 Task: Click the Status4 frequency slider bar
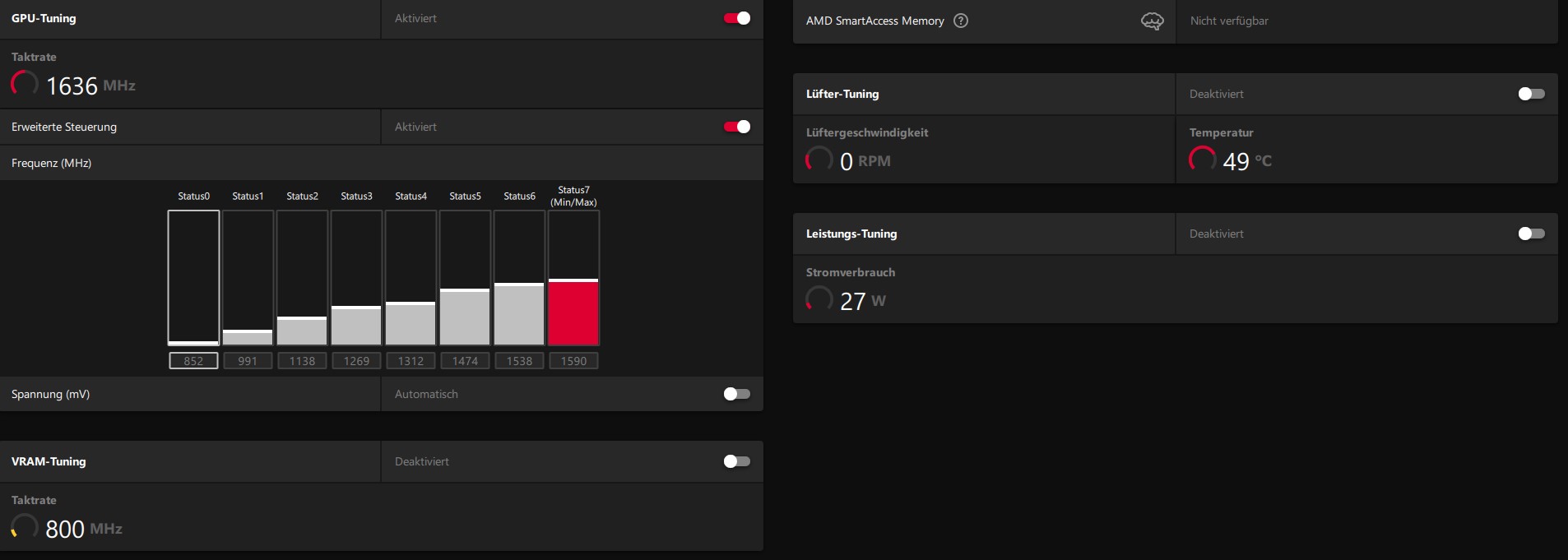click(411, 278)
